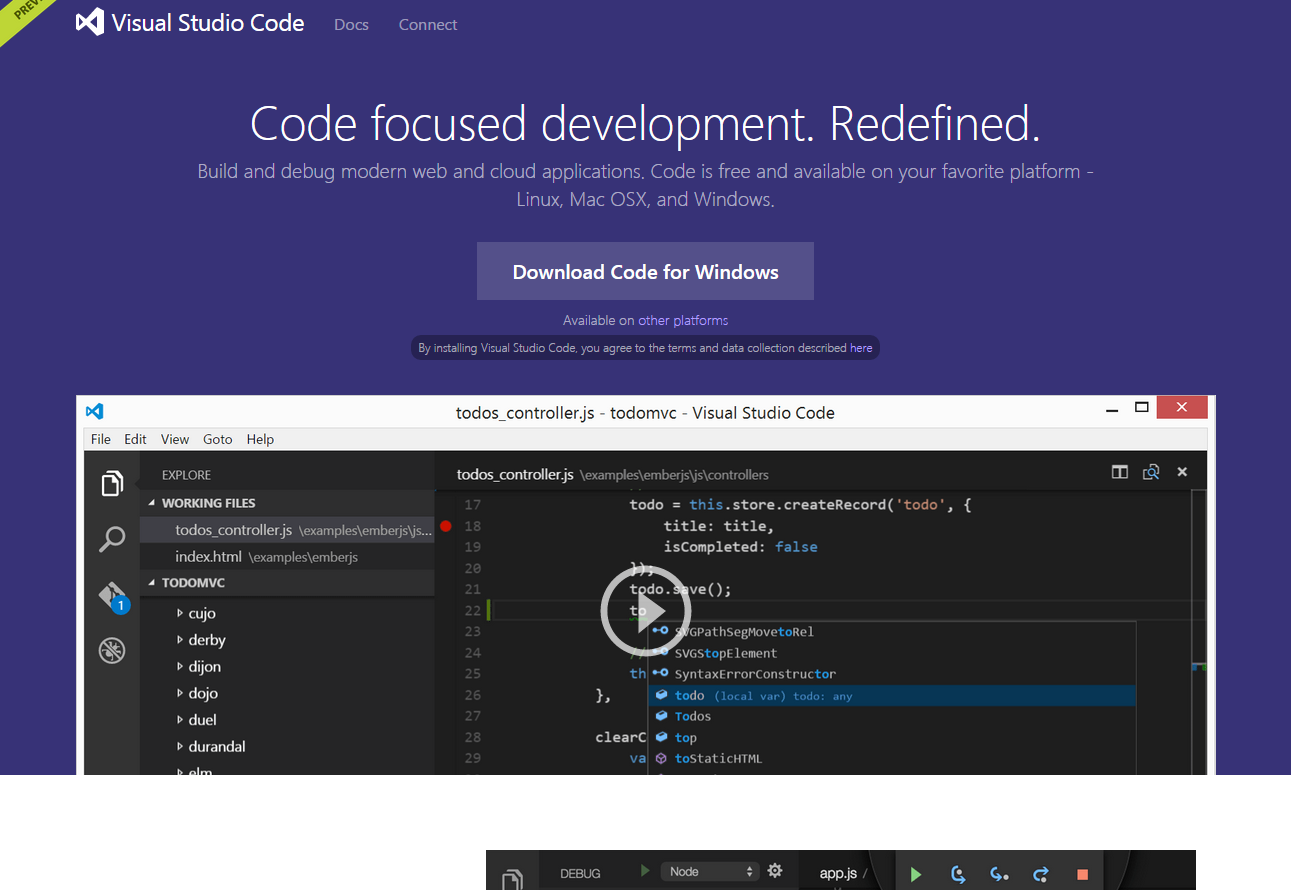
Task: Click the green continue button in debug toolbar
Action: pos(916,875)
